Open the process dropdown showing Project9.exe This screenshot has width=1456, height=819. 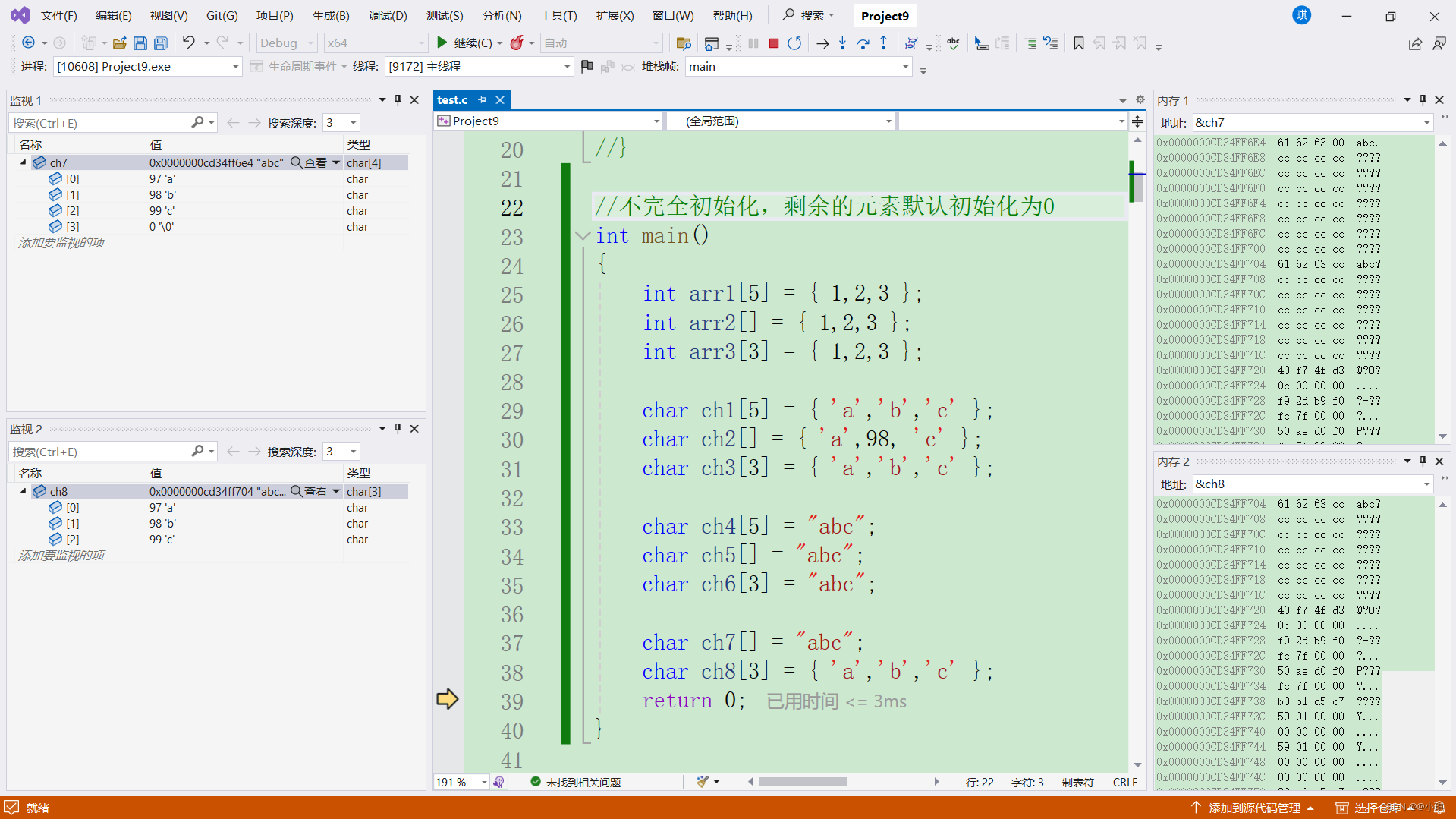point(148,67)
